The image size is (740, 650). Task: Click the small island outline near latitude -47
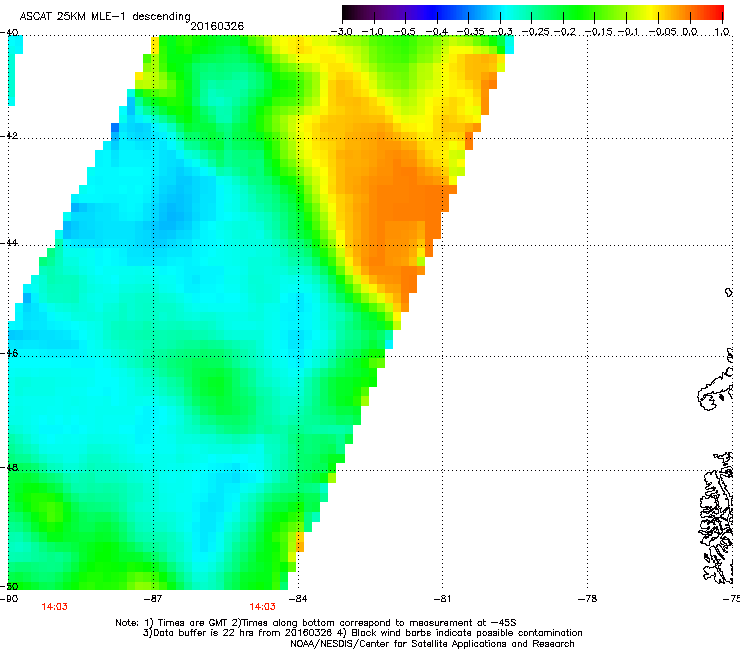[x=714, y=392]
